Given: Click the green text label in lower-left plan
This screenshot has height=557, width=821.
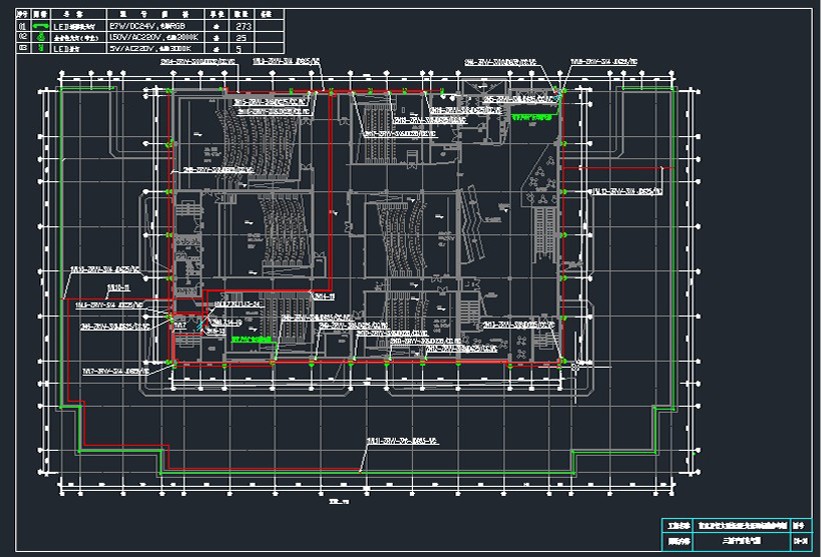Looking at the screenshot, I should click(250, 339).
